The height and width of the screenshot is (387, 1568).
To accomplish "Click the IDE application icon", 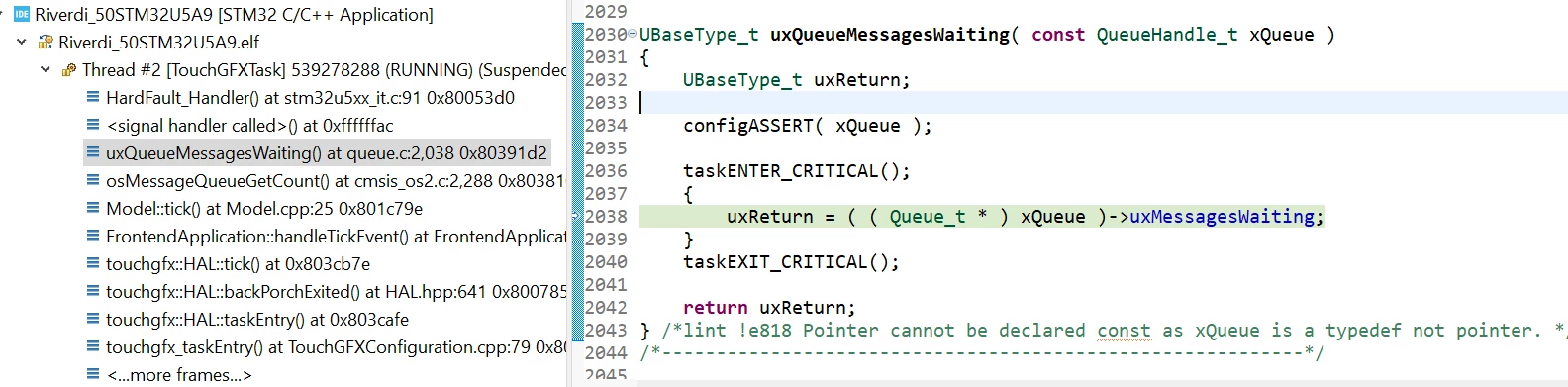I will point(22,14).
